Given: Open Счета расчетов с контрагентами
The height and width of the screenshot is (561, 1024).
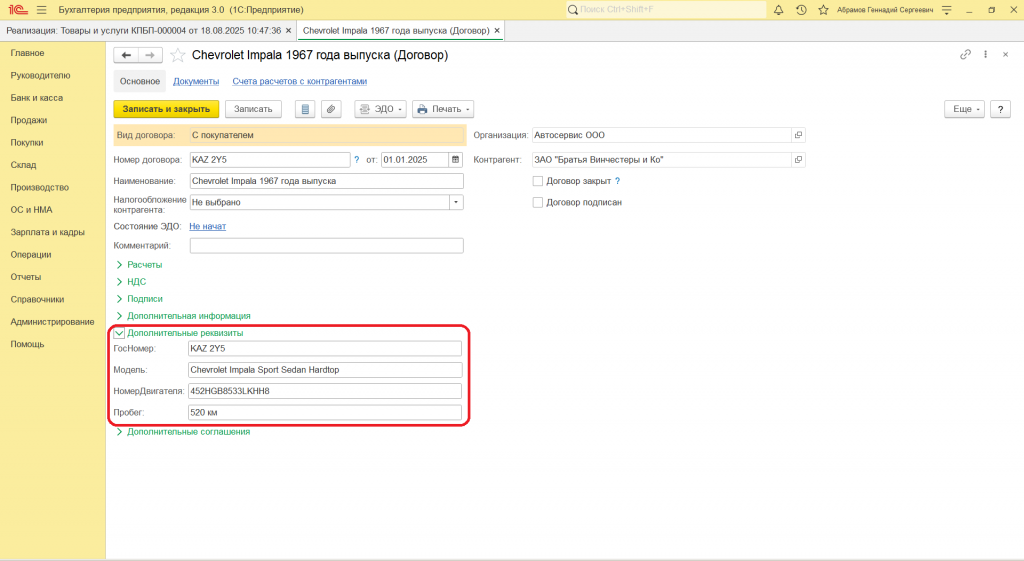Looking at the screenshot, I should click(300, 81).
